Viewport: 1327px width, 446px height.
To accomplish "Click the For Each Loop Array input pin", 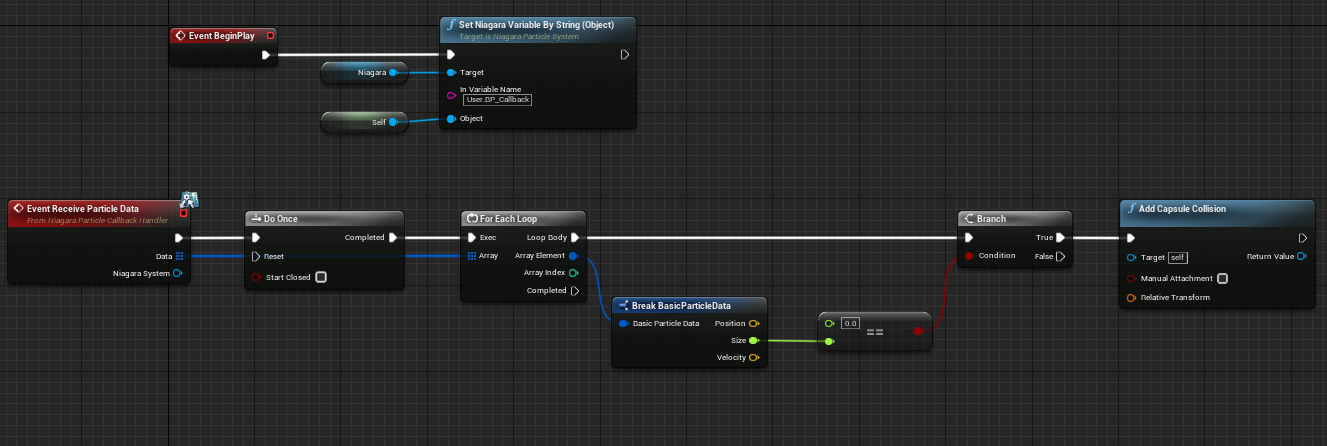I will click(x=472, y=256).
